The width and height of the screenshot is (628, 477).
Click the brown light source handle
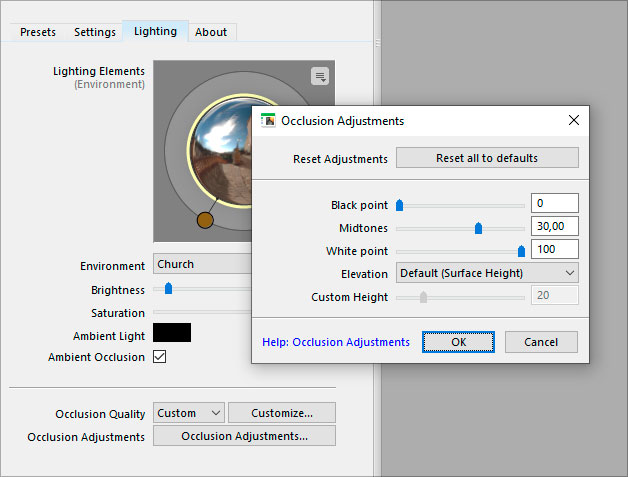205,220
